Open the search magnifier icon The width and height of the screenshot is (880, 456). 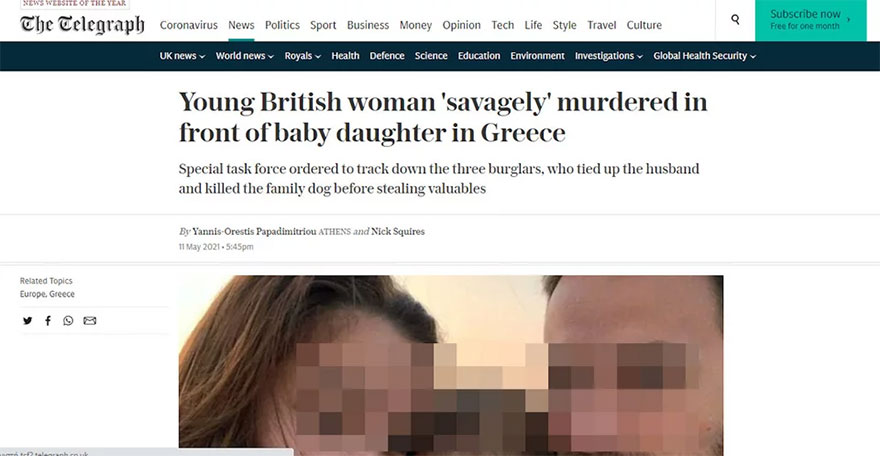[735, 20]
